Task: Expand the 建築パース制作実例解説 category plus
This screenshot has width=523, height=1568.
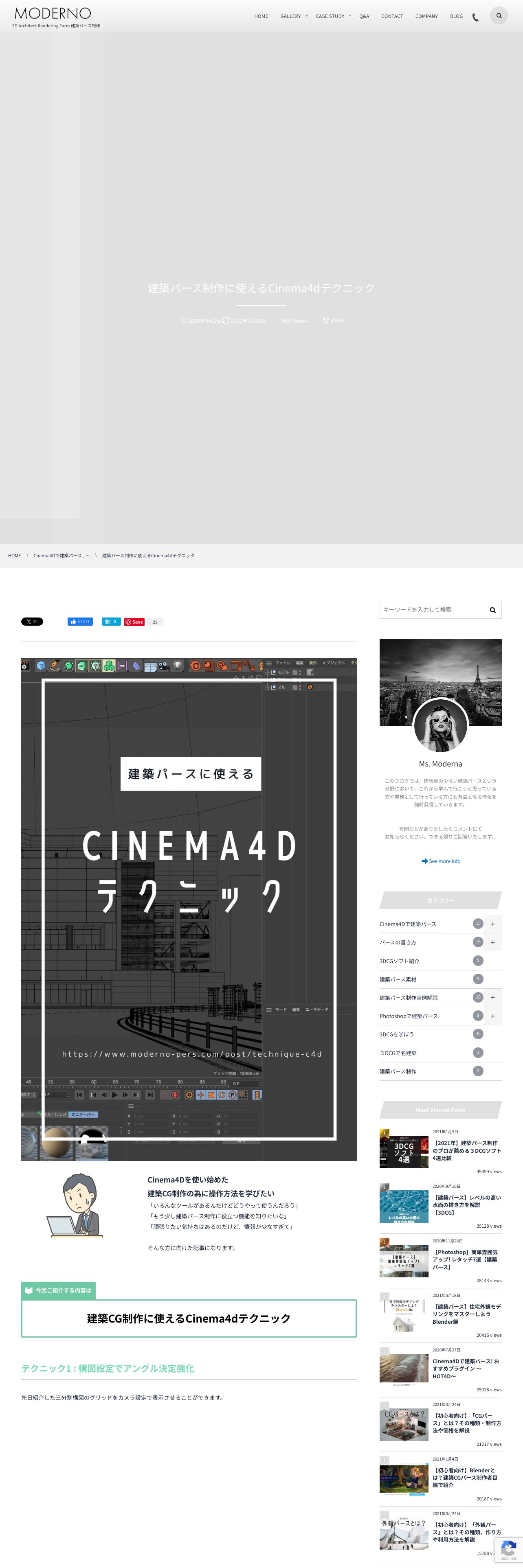Action: point(492,998)
